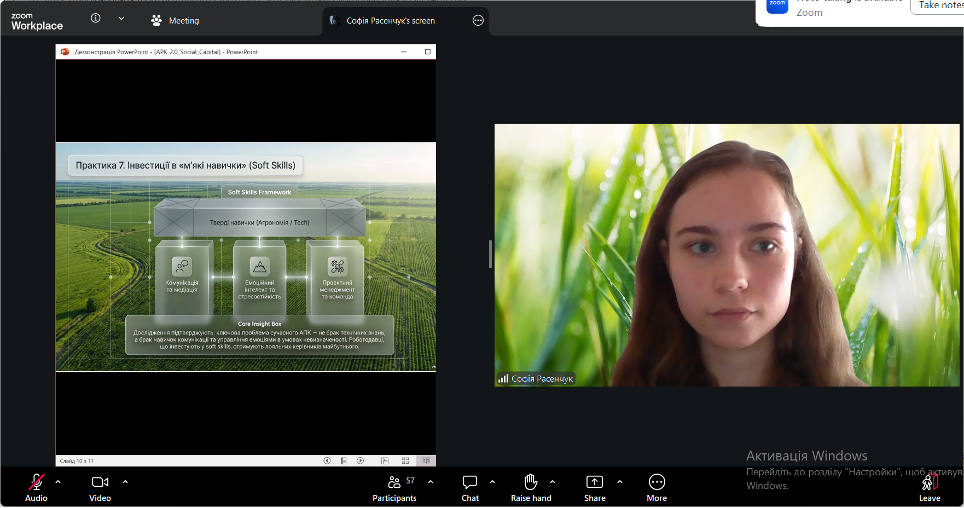Unmute the microphone via Audio icon
The height and width of the screenshot is (508, 964).
pos(36,483)
